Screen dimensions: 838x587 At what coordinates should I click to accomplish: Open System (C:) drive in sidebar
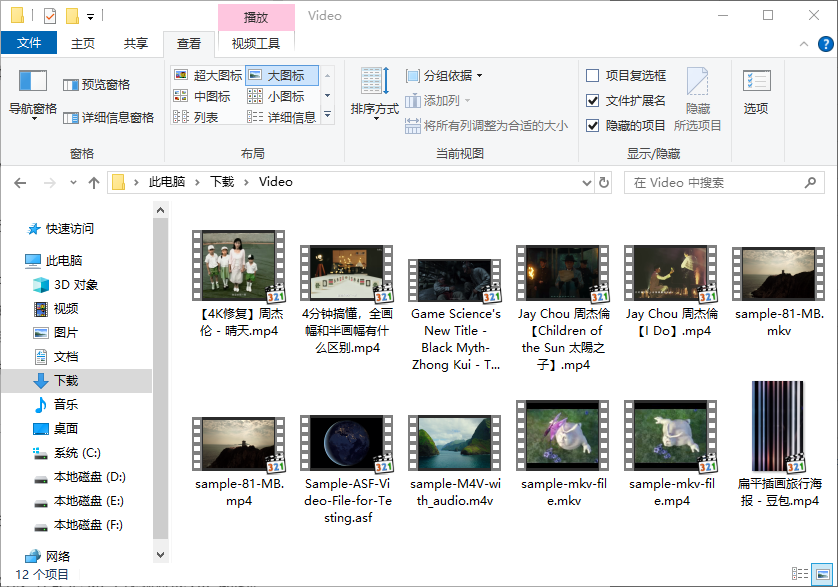point(77,453)
